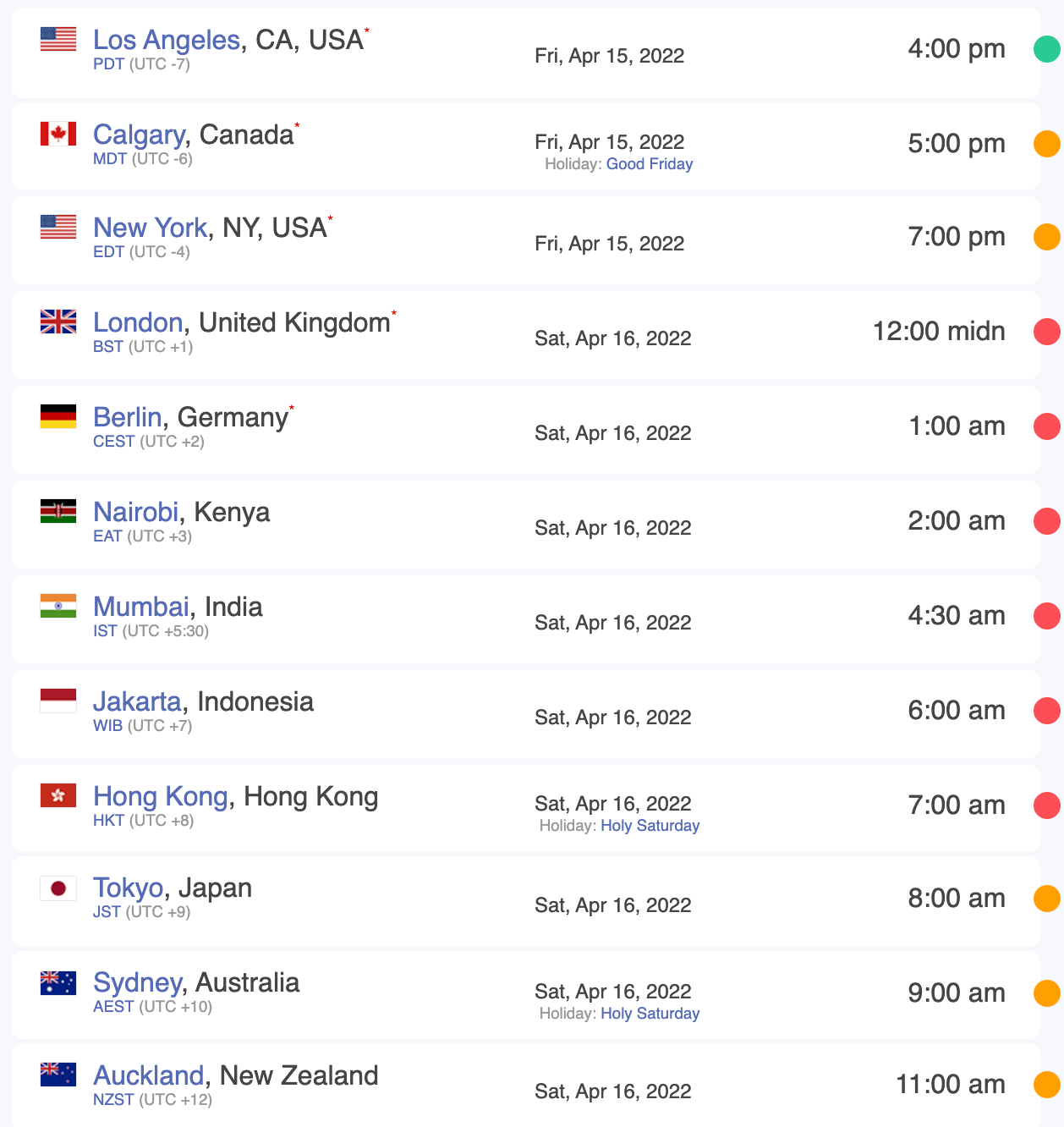
Task: Open the Sydney city link
Action: point(137,982)
